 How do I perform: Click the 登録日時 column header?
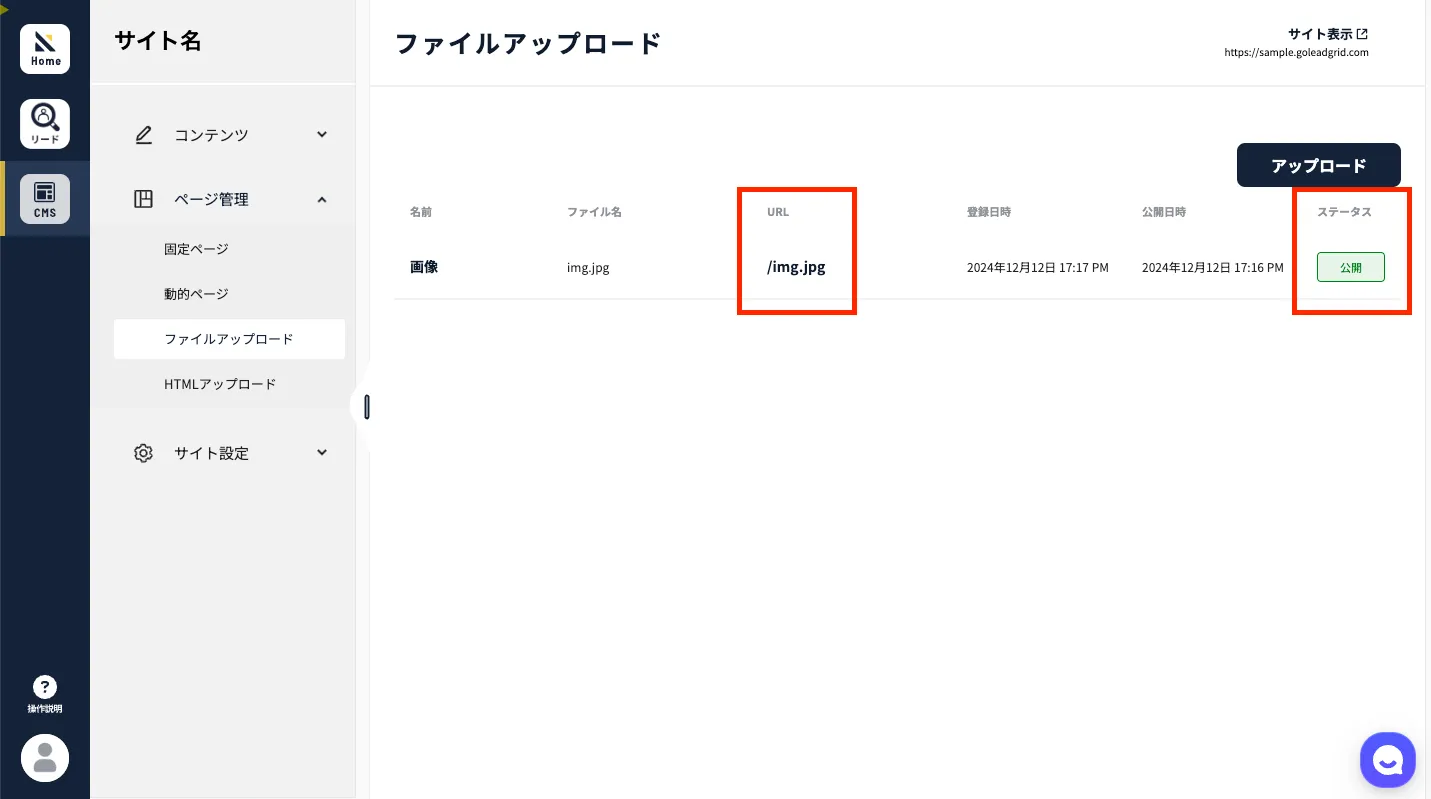point(989,212)
